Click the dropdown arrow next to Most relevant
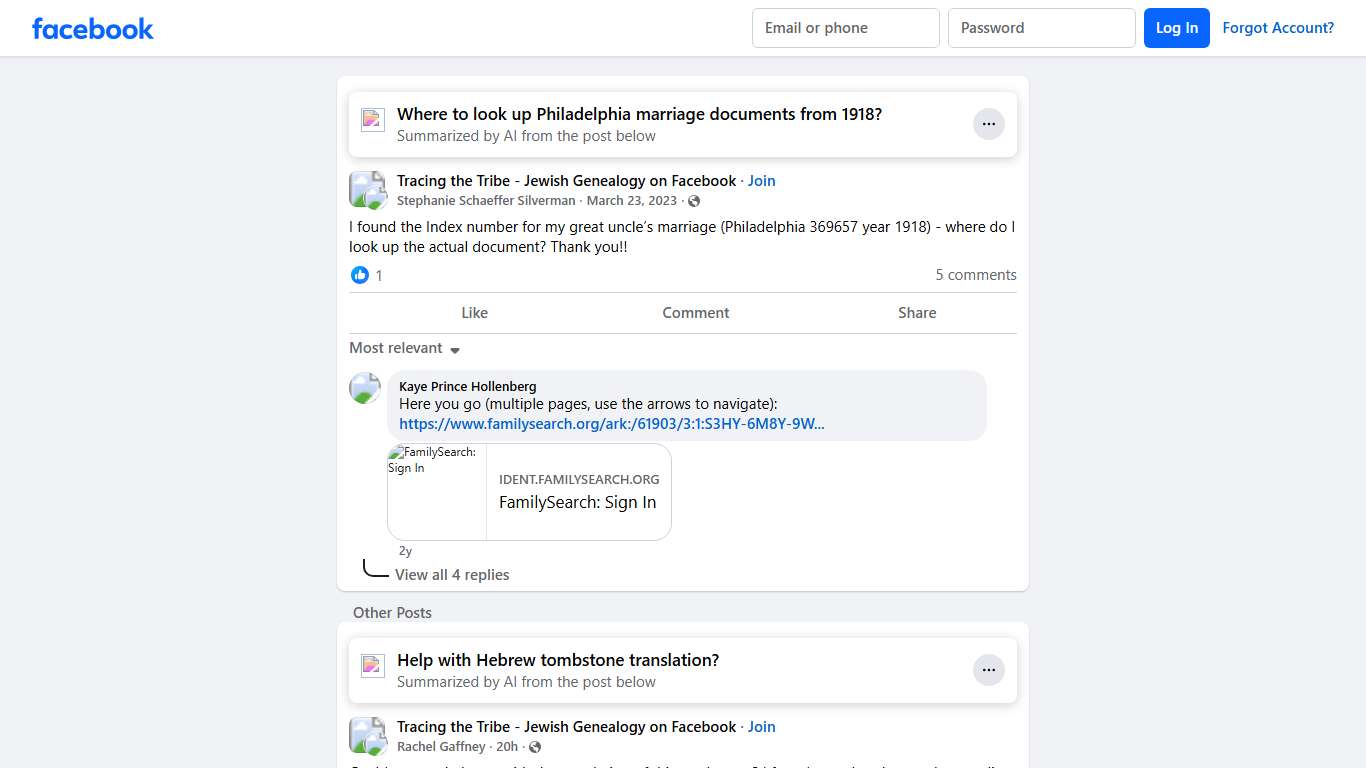The width and height of the screenshot is (1366, 768). pyautogui.click(x=455, y=350)
